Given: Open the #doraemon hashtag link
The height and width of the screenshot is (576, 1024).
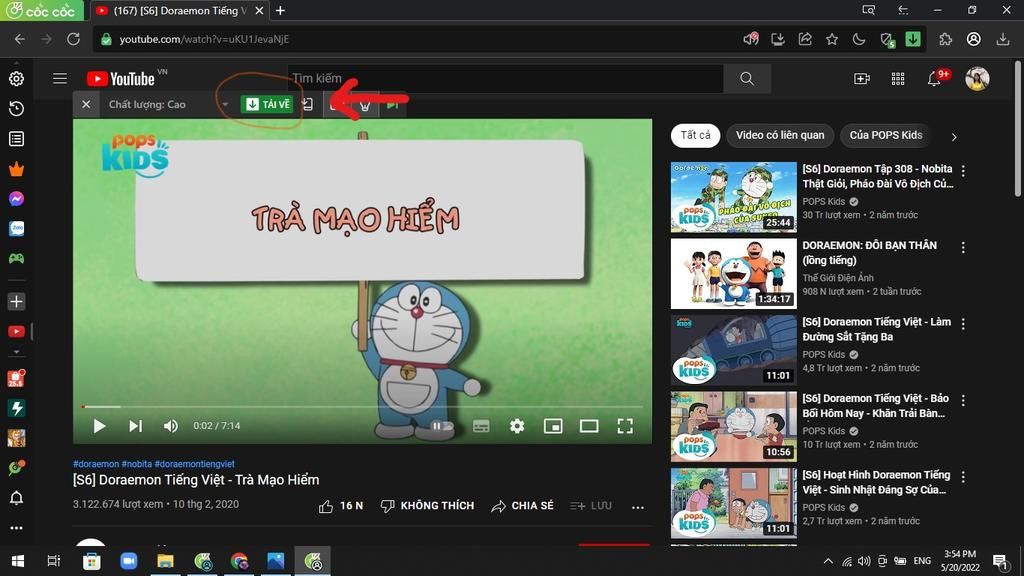Looking at the screenshot, I should [x=96, y=464].
